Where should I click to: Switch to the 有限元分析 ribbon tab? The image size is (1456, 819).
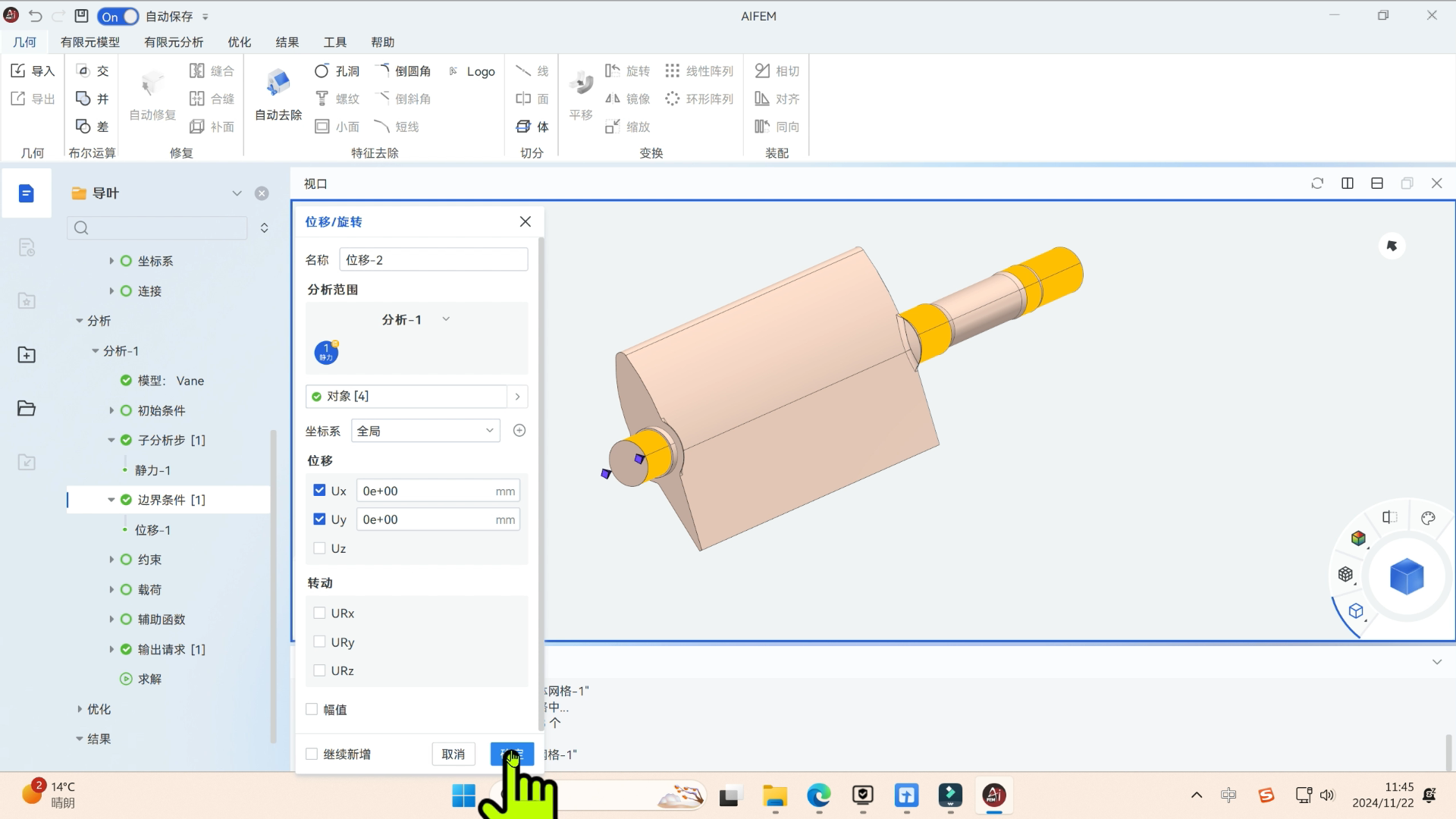point(174,42)
